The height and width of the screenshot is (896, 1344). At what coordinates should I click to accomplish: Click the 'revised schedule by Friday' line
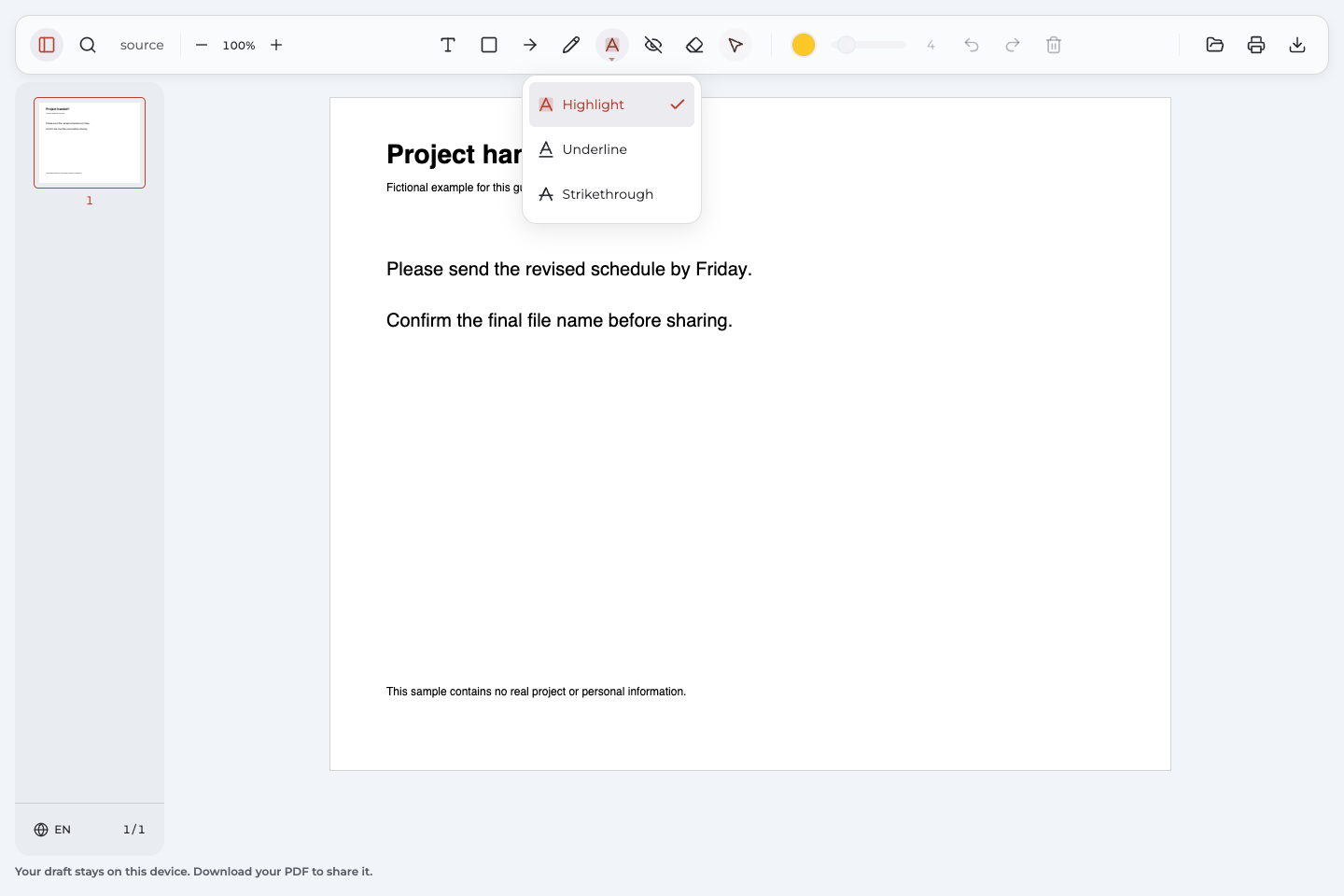coord(569,270)
